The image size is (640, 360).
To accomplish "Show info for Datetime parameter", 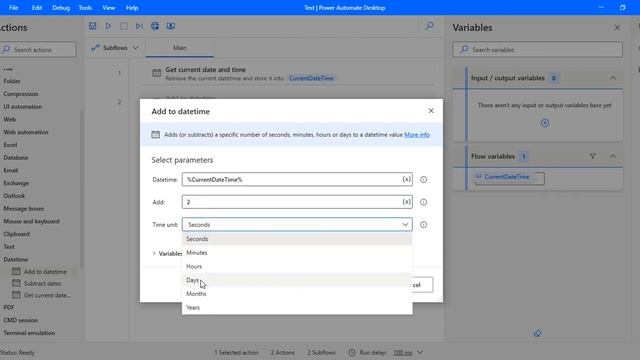I will (x=424, y=180).
